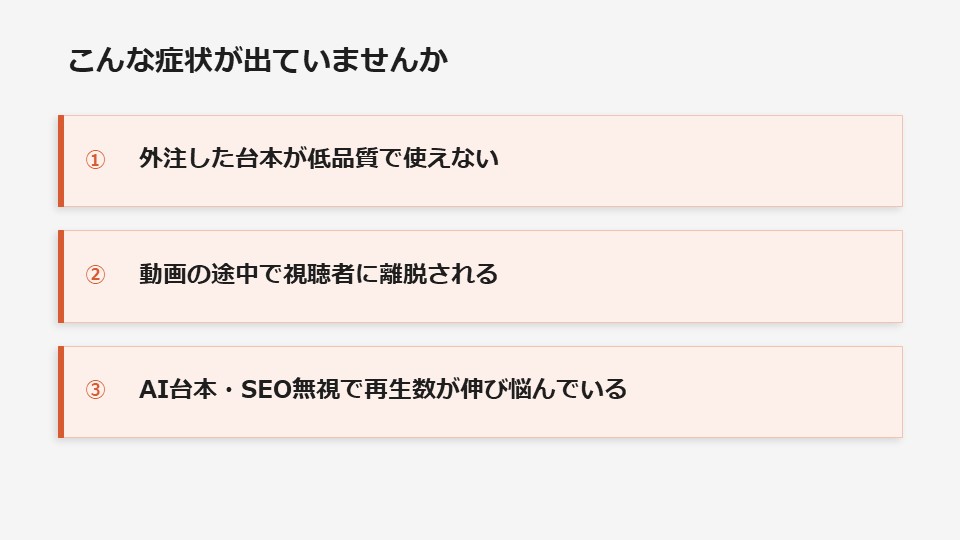This screenshot has width=960, height=540.
Task: Click the circled number ③ icon
Action: 95,390
